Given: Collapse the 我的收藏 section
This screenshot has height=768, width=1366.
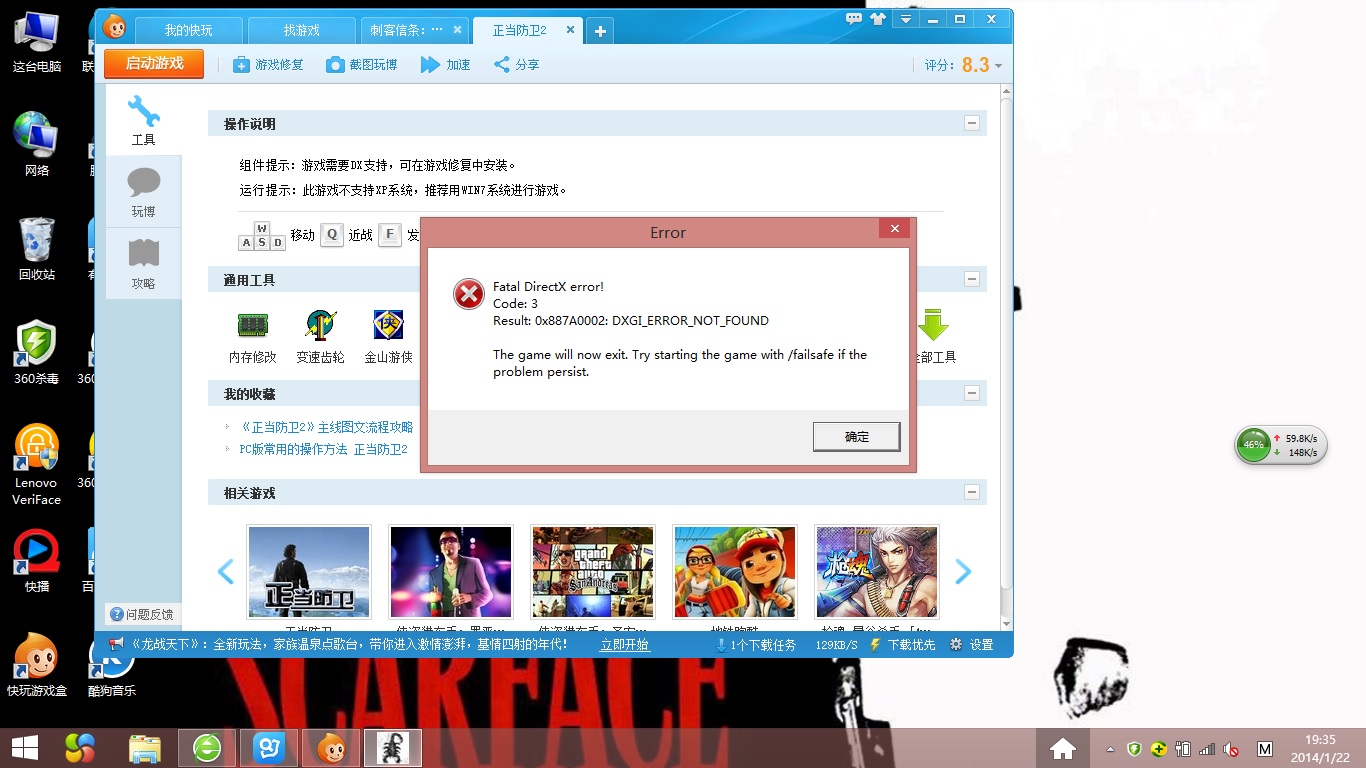Looking at the screenshot, I should [971, 393].
